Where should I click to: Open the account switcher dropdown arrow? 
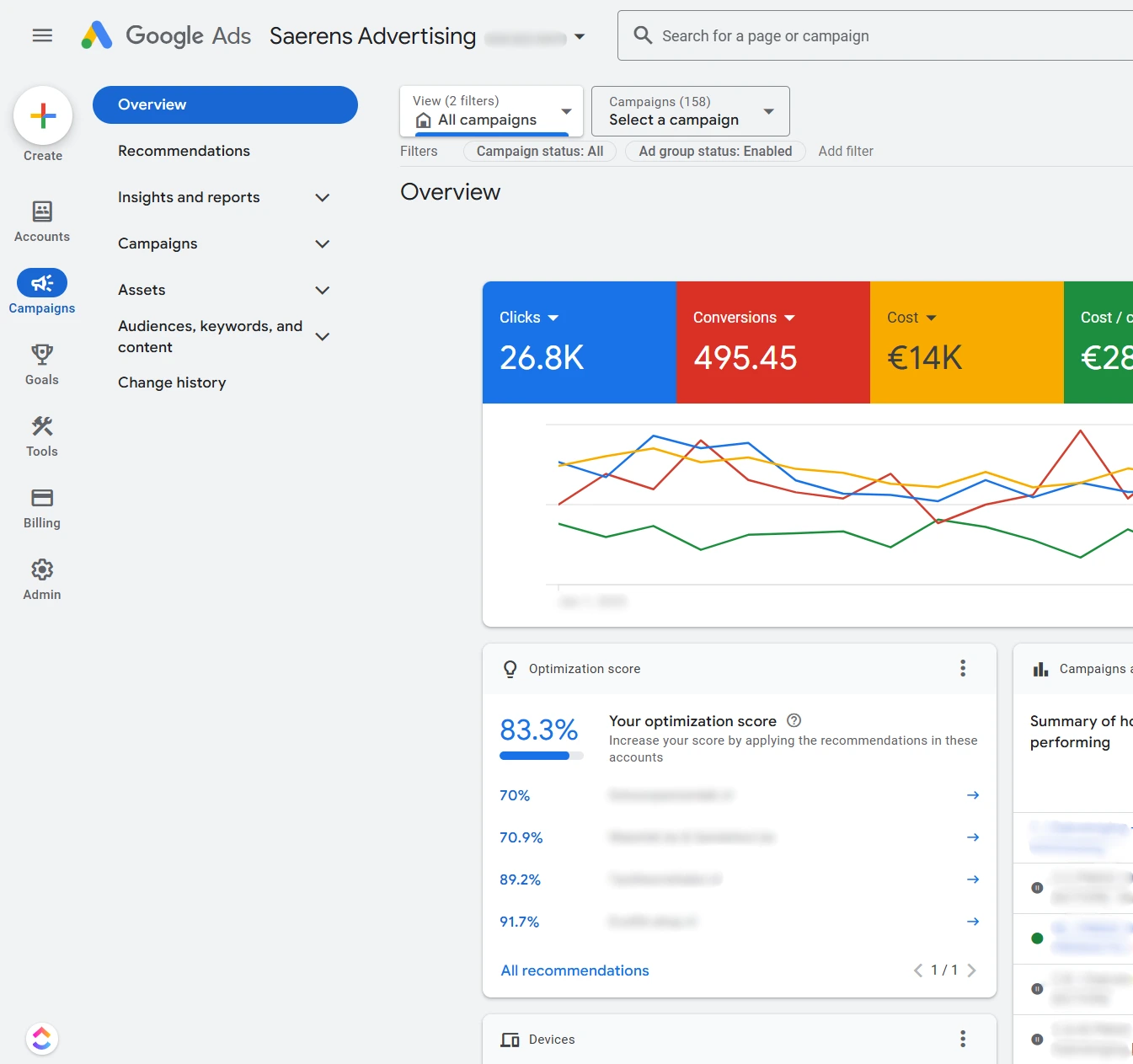coord(580,36)
